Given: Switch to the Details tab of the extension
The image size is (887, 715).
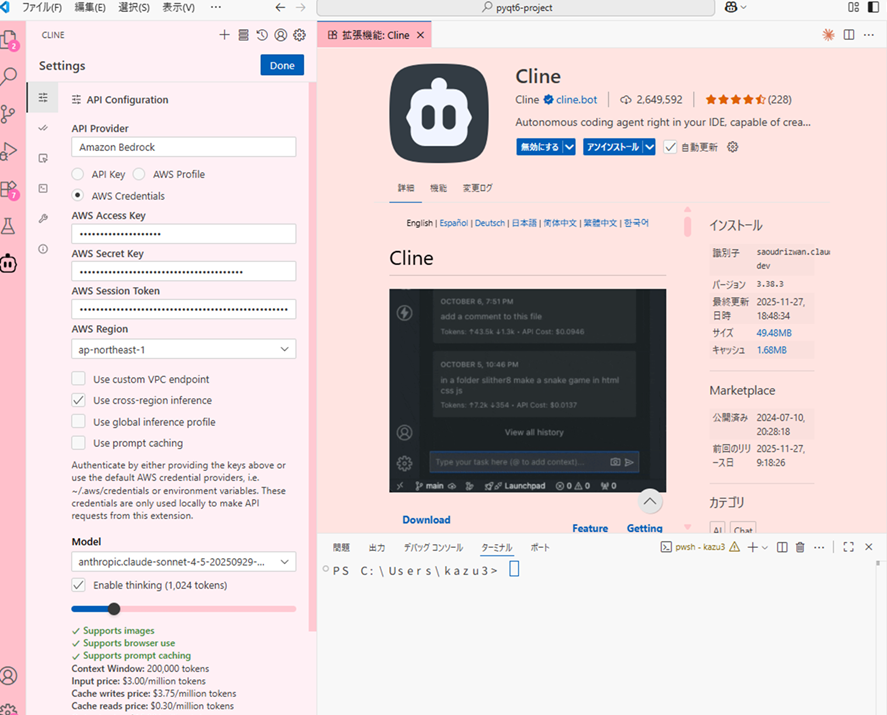Looking at the screenshot, I should pyautogui.click(x=406, y=188).
